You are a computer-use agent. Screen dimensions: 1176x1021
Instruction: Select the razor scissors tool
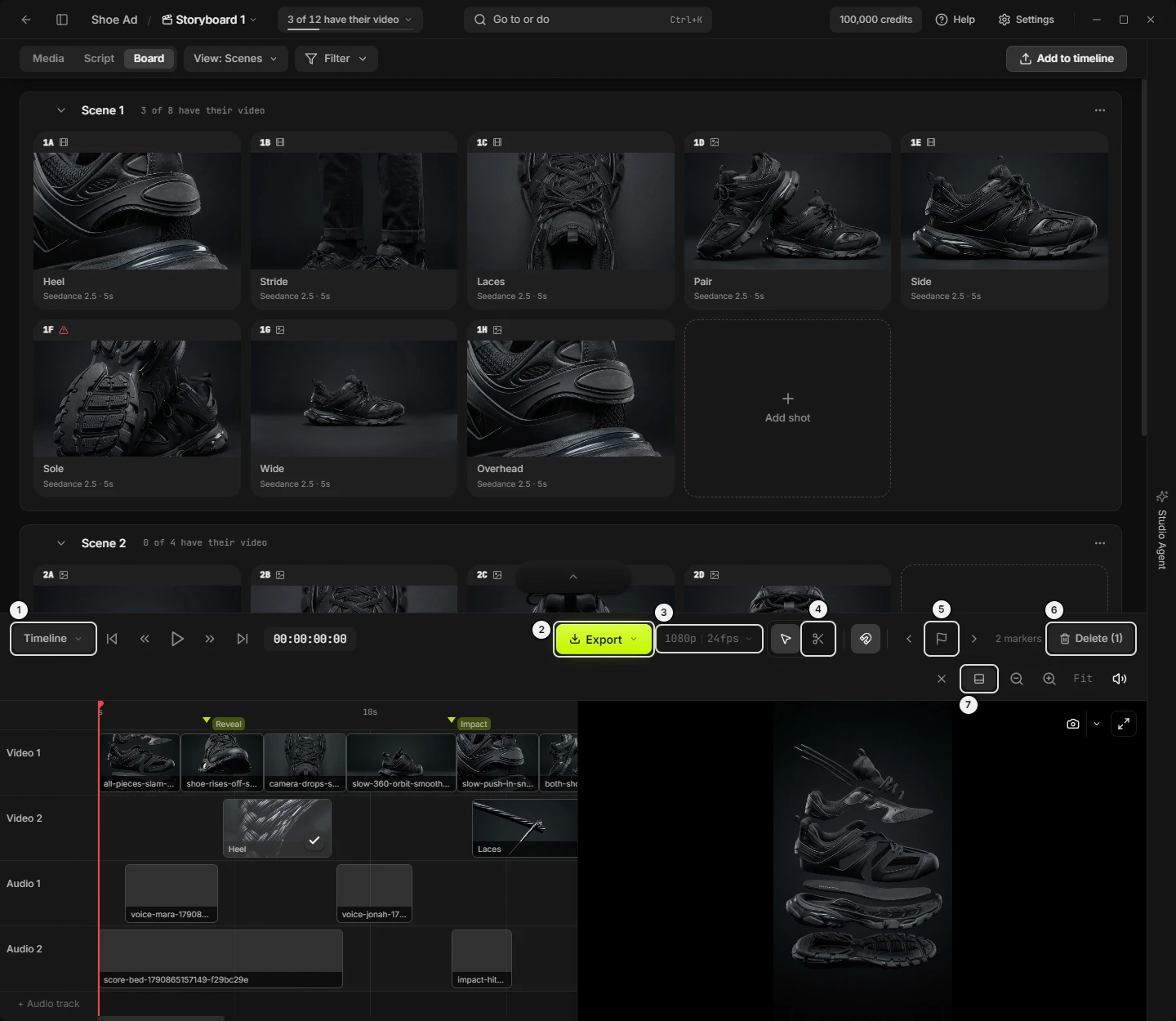[x=818, y=639]
